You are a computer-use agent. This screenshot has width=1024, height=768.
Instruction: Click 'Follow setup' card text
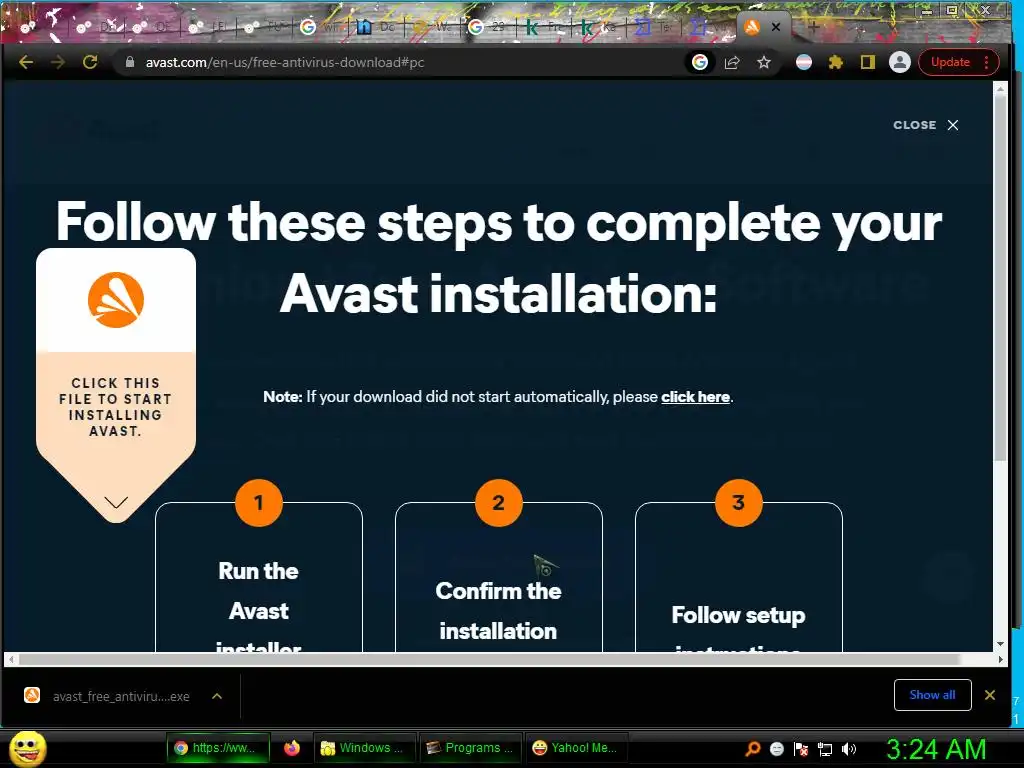click(738, 615)
